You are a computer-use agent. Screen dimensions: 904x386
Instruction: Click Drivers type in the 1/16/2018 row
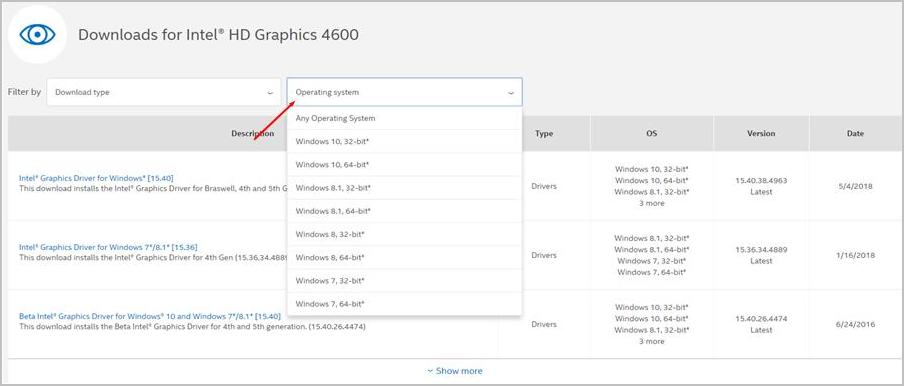click(544, 255)
